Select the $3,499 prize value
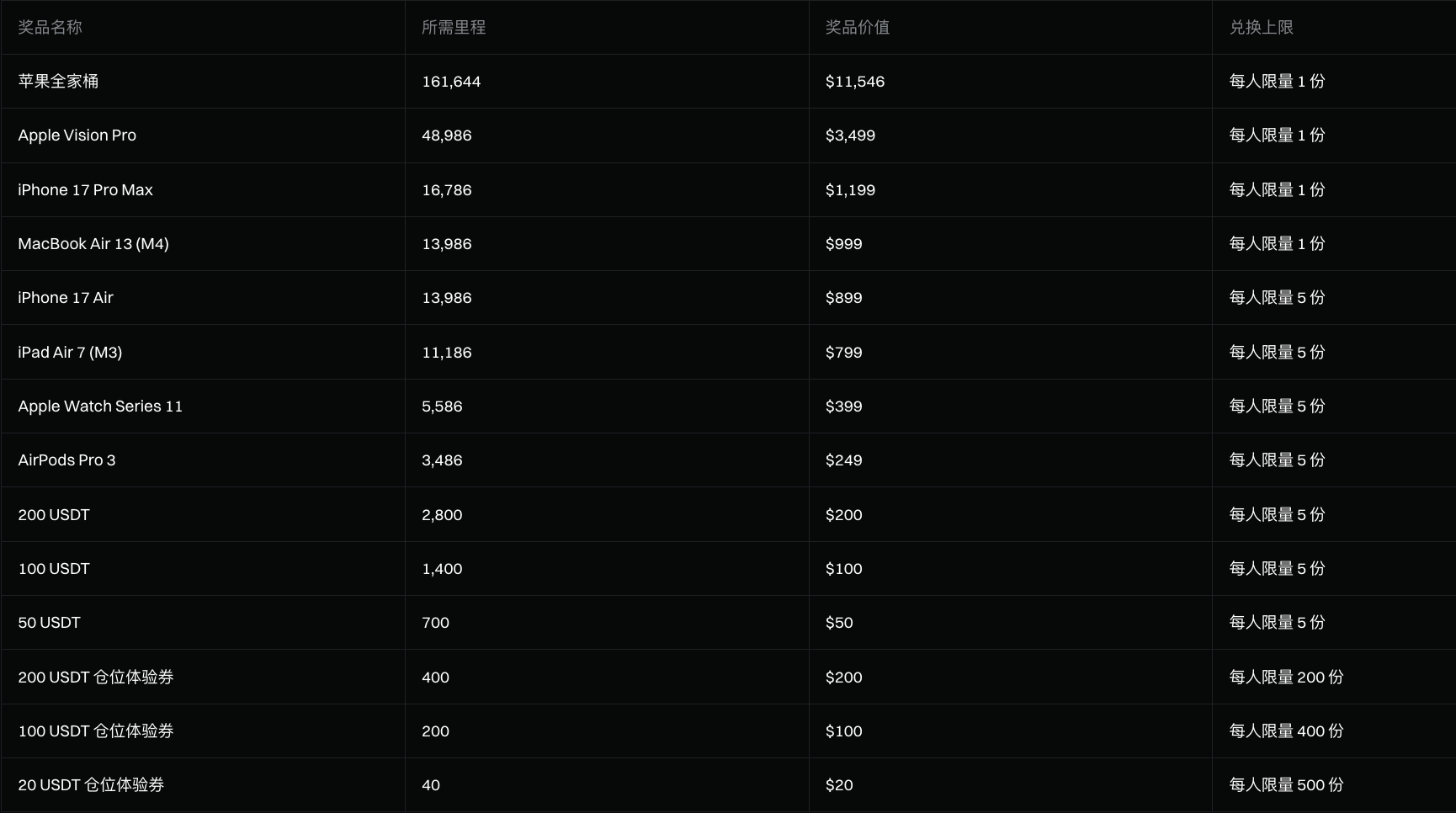 pos(850,135)
